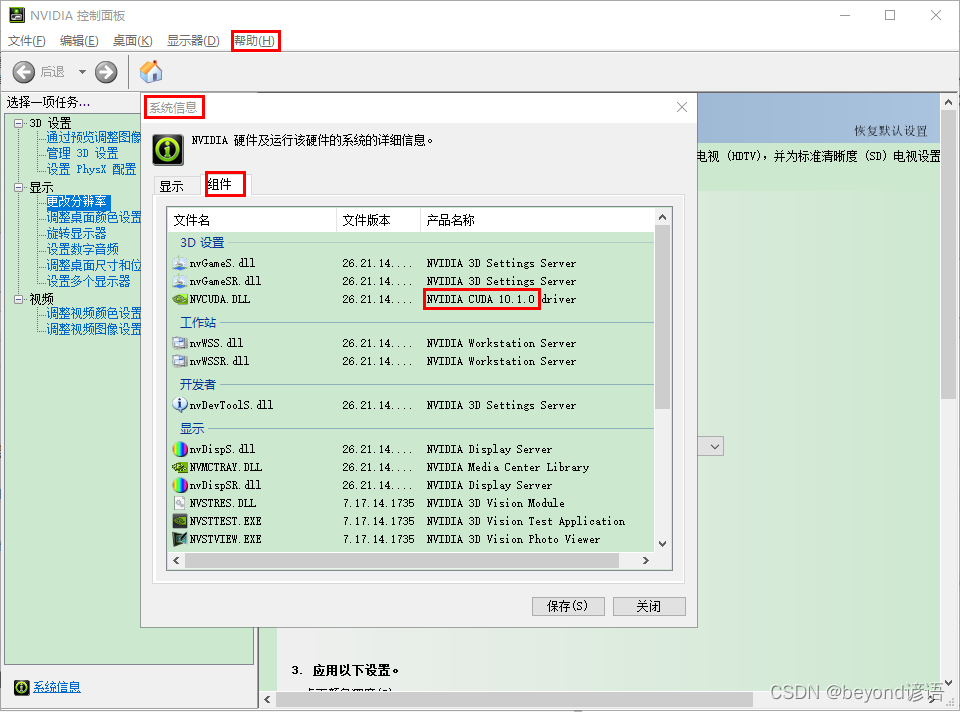
Task: Collapse the 3D 设置 tree node
Action: pos(18,124)
